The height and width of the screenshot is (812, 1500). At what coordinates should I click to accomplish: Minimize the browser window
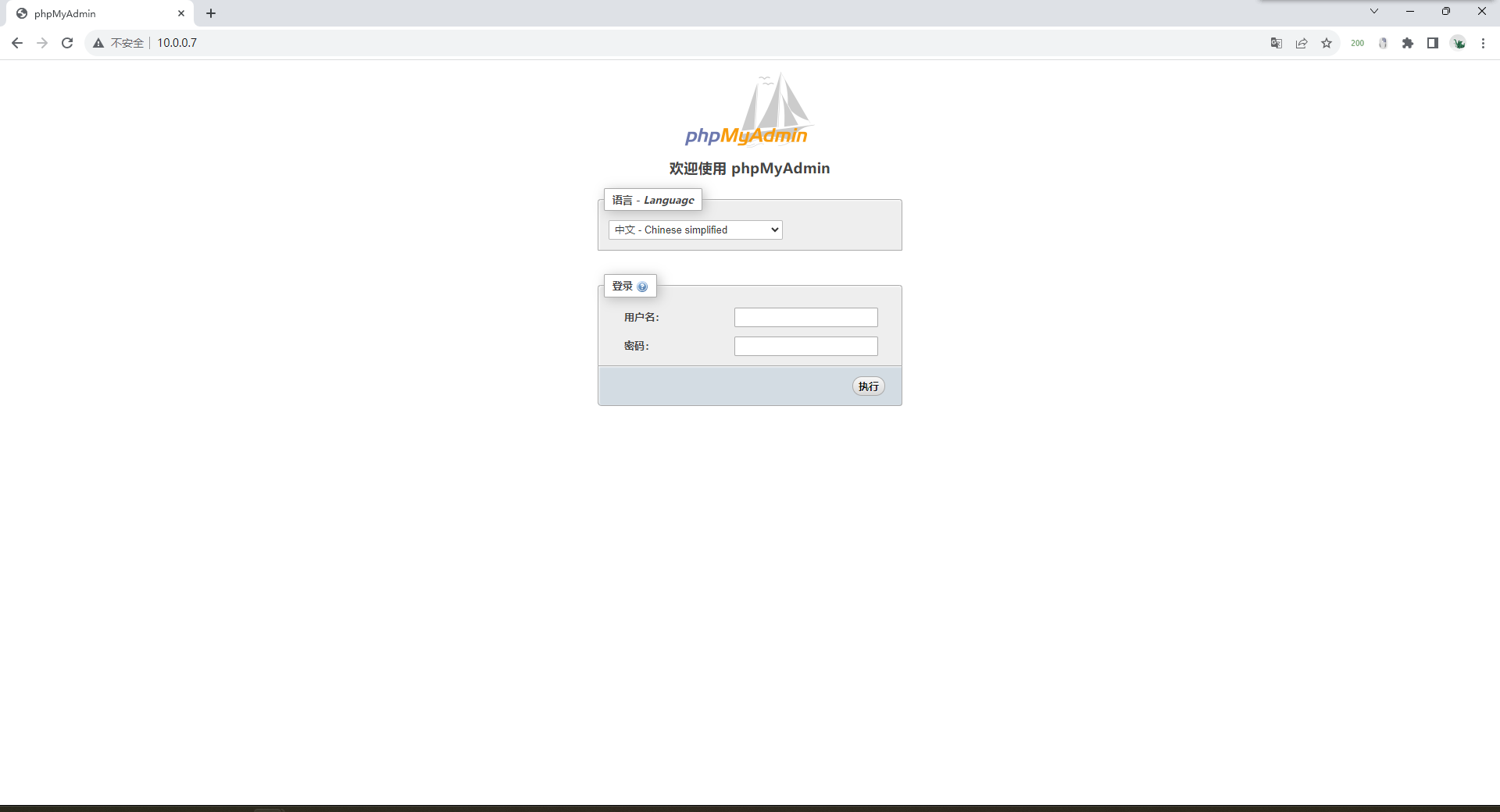1410,11
